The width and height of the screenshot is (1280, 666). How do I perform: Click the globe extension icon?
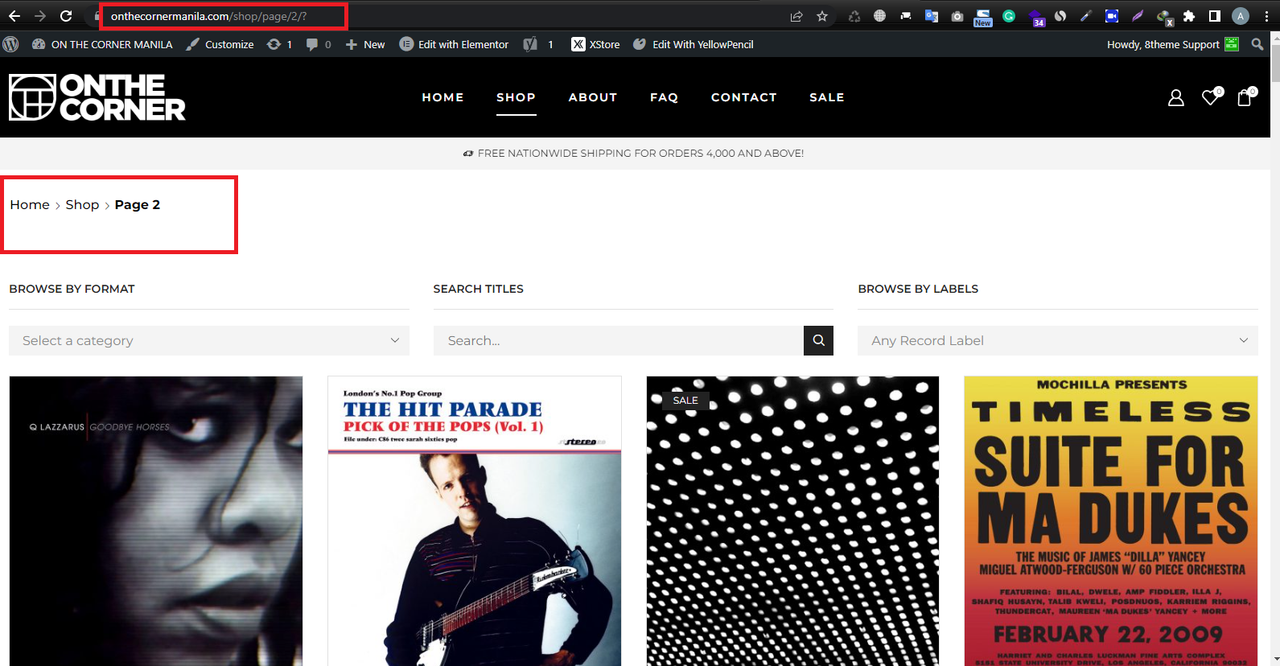(x=879, y=16)
